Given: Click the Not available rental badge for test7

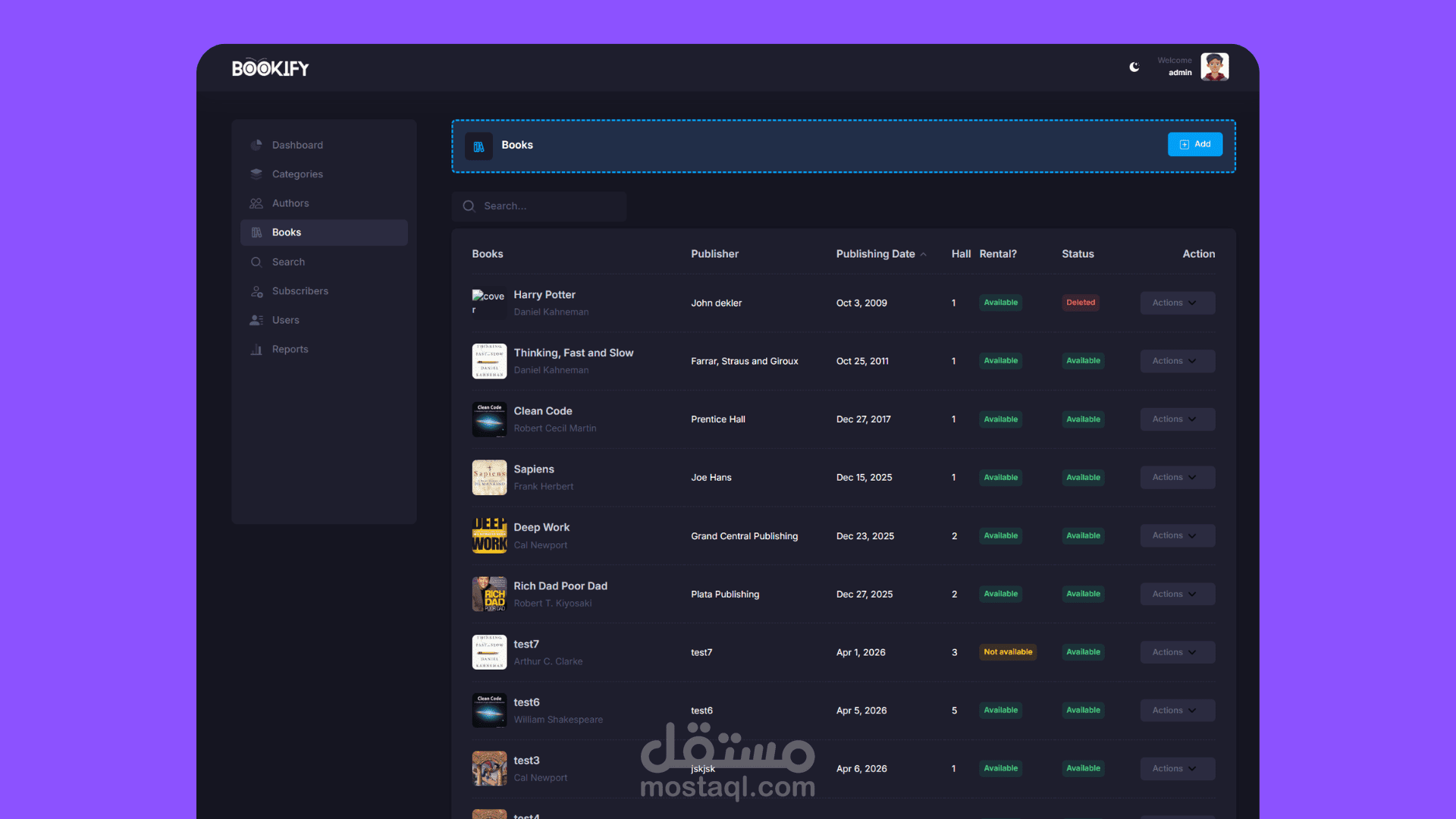Looking at the screenshot, I should (1008, 652).
